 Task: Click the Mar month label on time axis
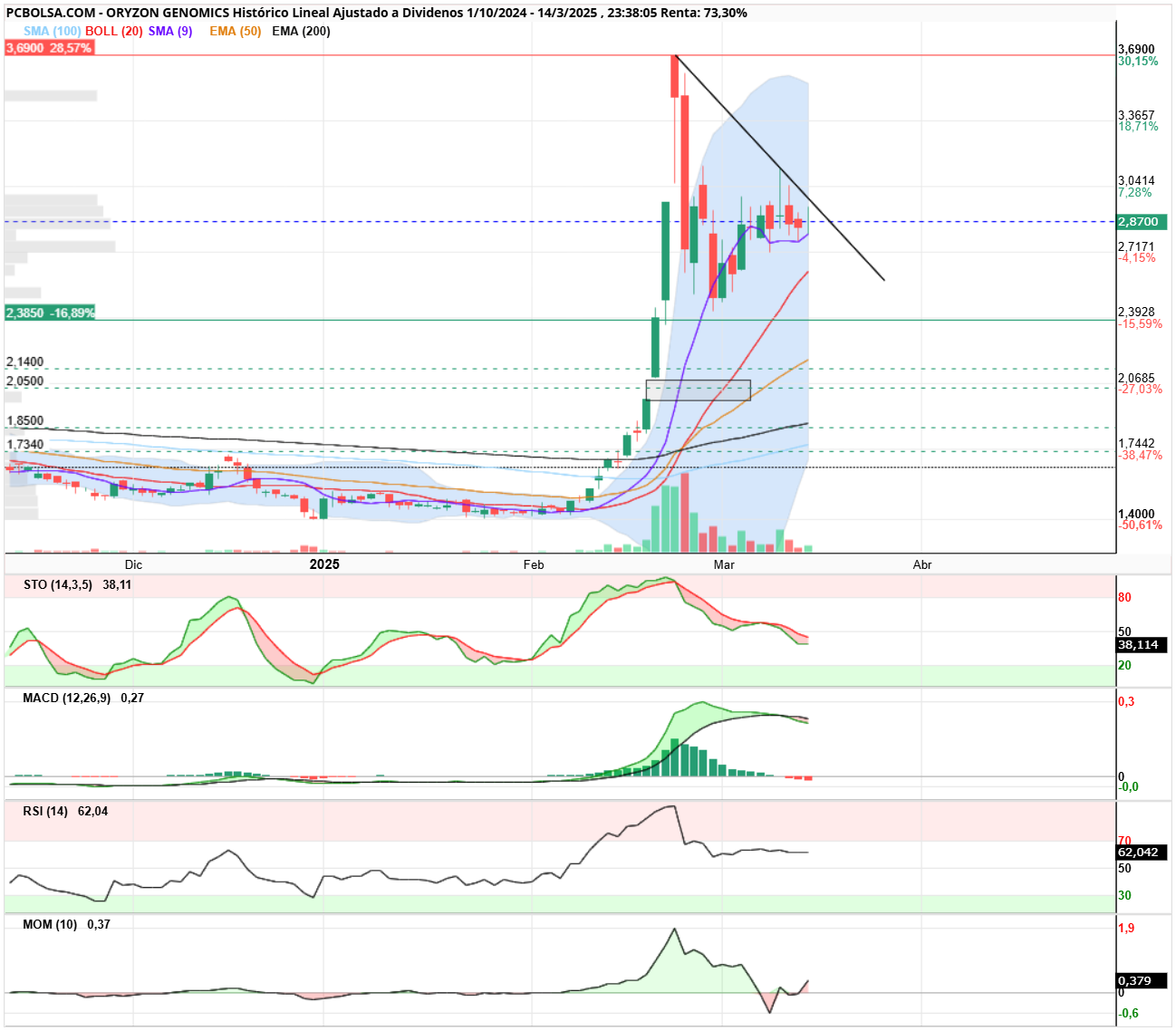[x=724, y=564]
